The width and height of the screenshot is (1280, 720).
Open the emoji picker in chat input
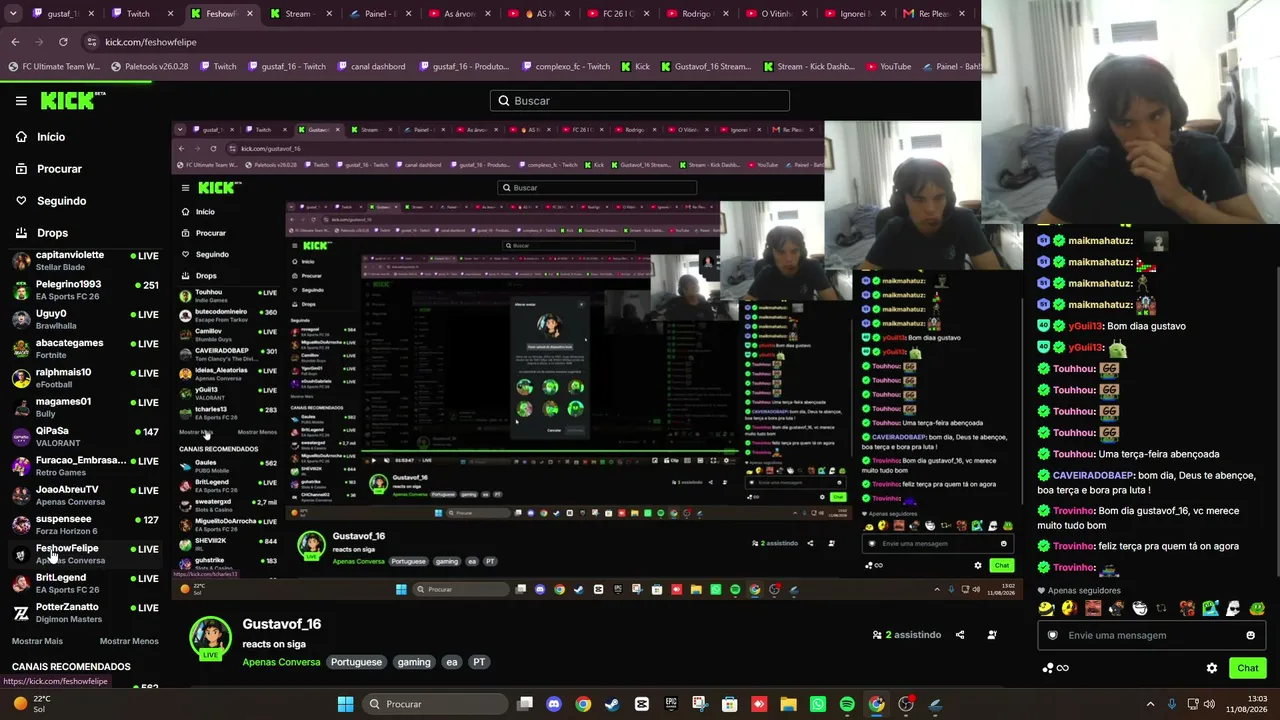(x=1250, y=635)
